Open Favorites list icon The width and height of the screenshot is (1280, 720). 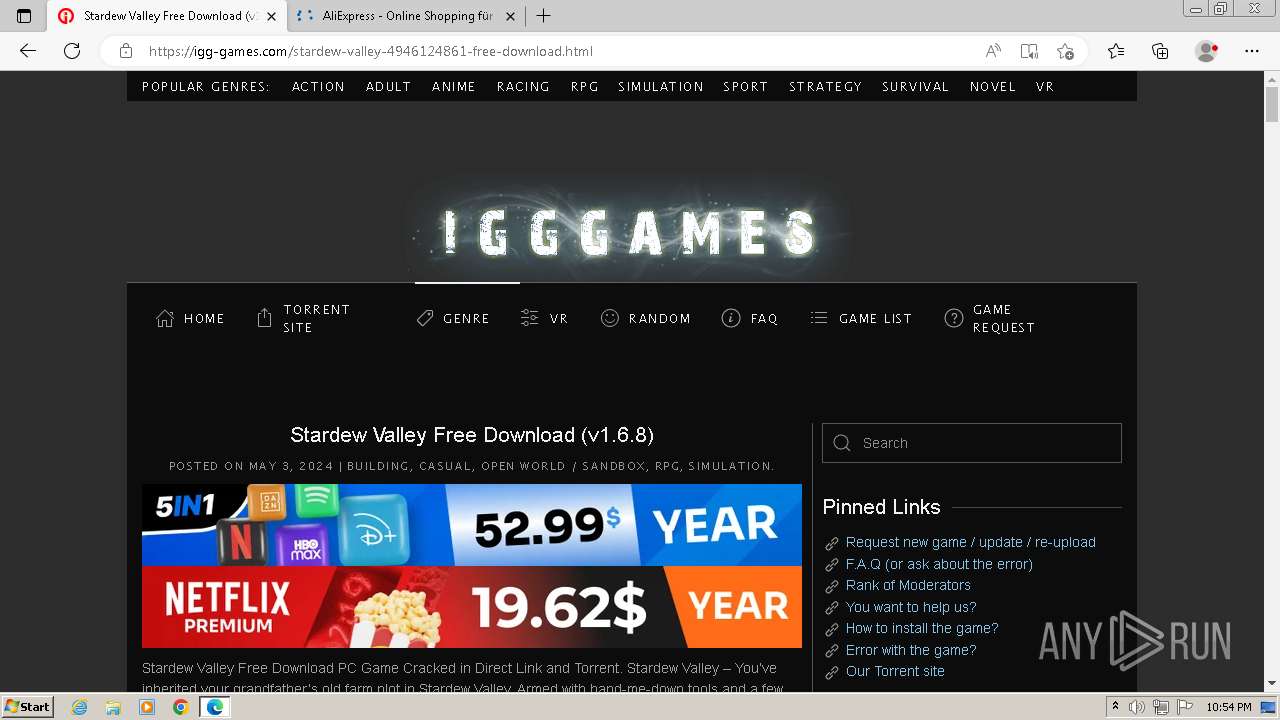1116,51
